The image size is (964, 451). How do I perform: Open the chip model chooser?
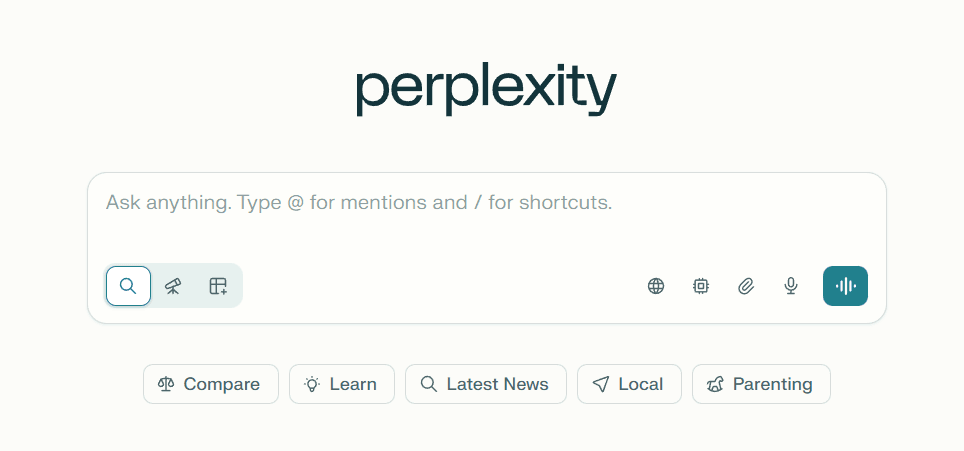(x=701, y=286)
